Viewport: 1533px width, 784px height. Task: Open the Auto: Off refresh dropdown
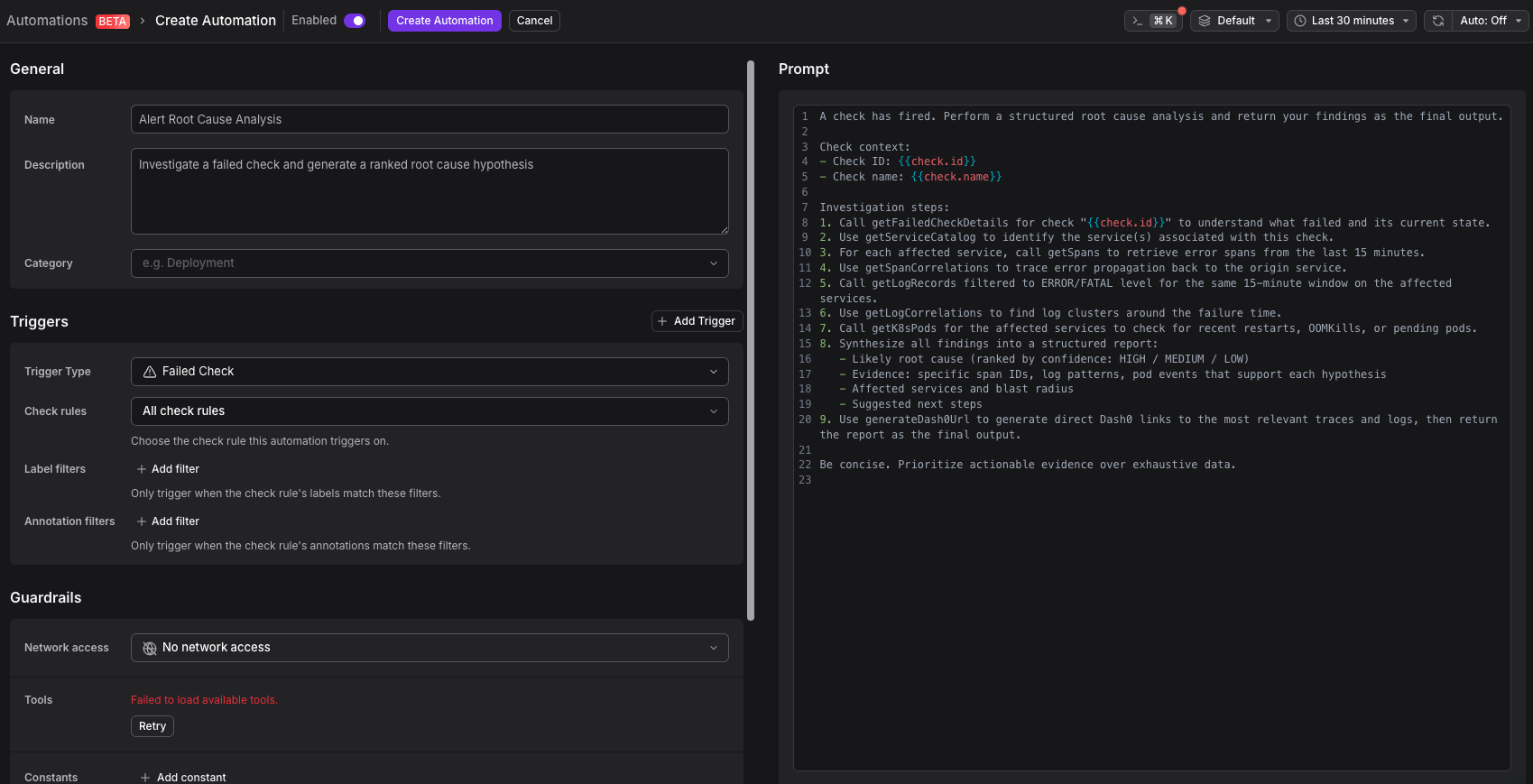[1491, 21]
